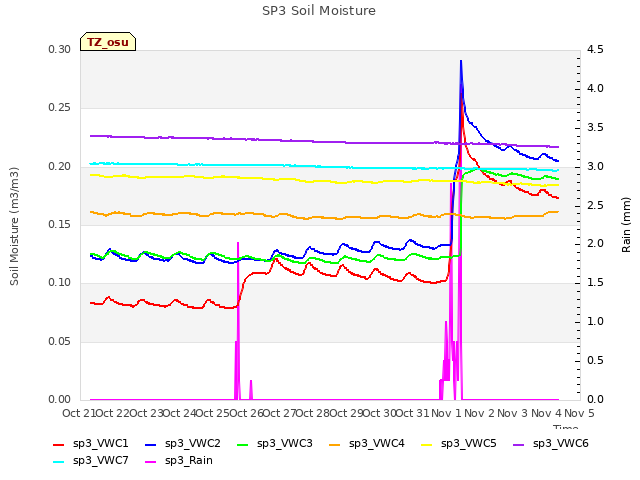Click the cyan sp3_VWC7 legend color marker
Image resolution: width=640 pixels, height=480 pixels.
pos(59,462)
